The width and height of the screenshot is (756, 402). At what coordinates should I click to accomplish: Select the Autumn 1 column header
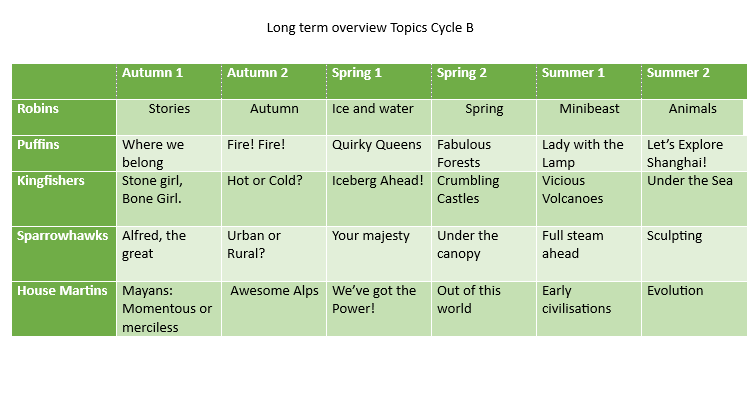[x=152, y=73]
